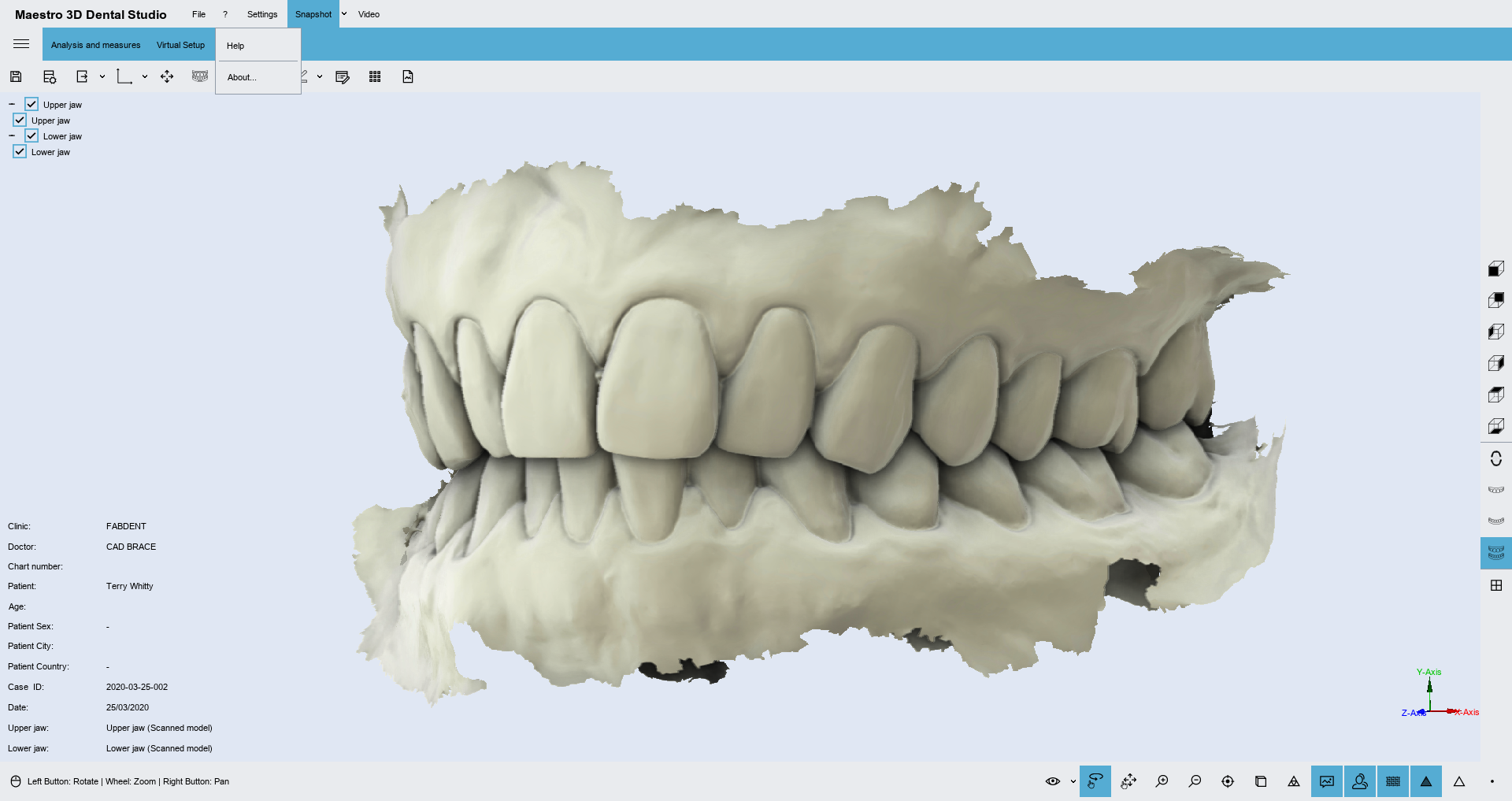Select the solid triangle shading mode
The height and width of the screenshot is (801, 1512).
pos(1425,781)
